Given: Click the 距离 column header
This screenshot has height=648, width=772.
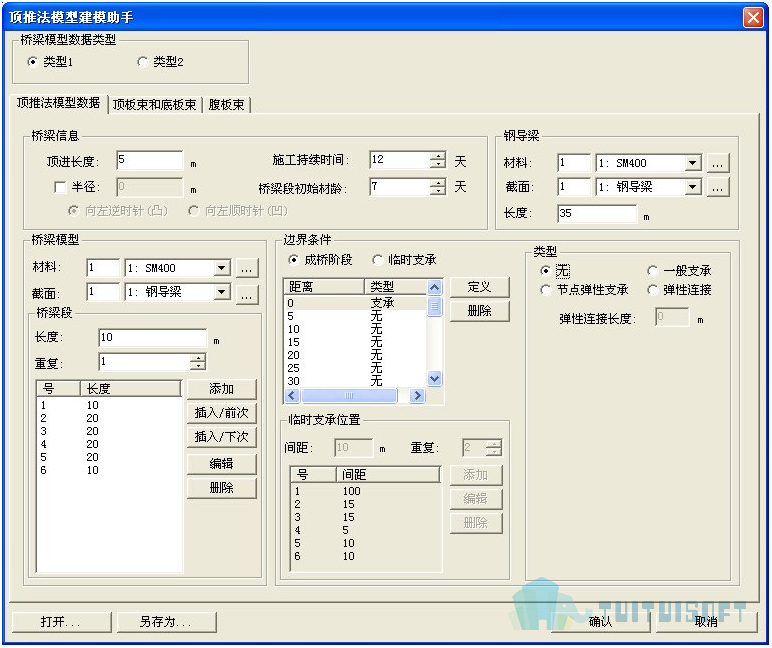Looking at the screenshot, I should pyautogui.click(x=324, y=287).
